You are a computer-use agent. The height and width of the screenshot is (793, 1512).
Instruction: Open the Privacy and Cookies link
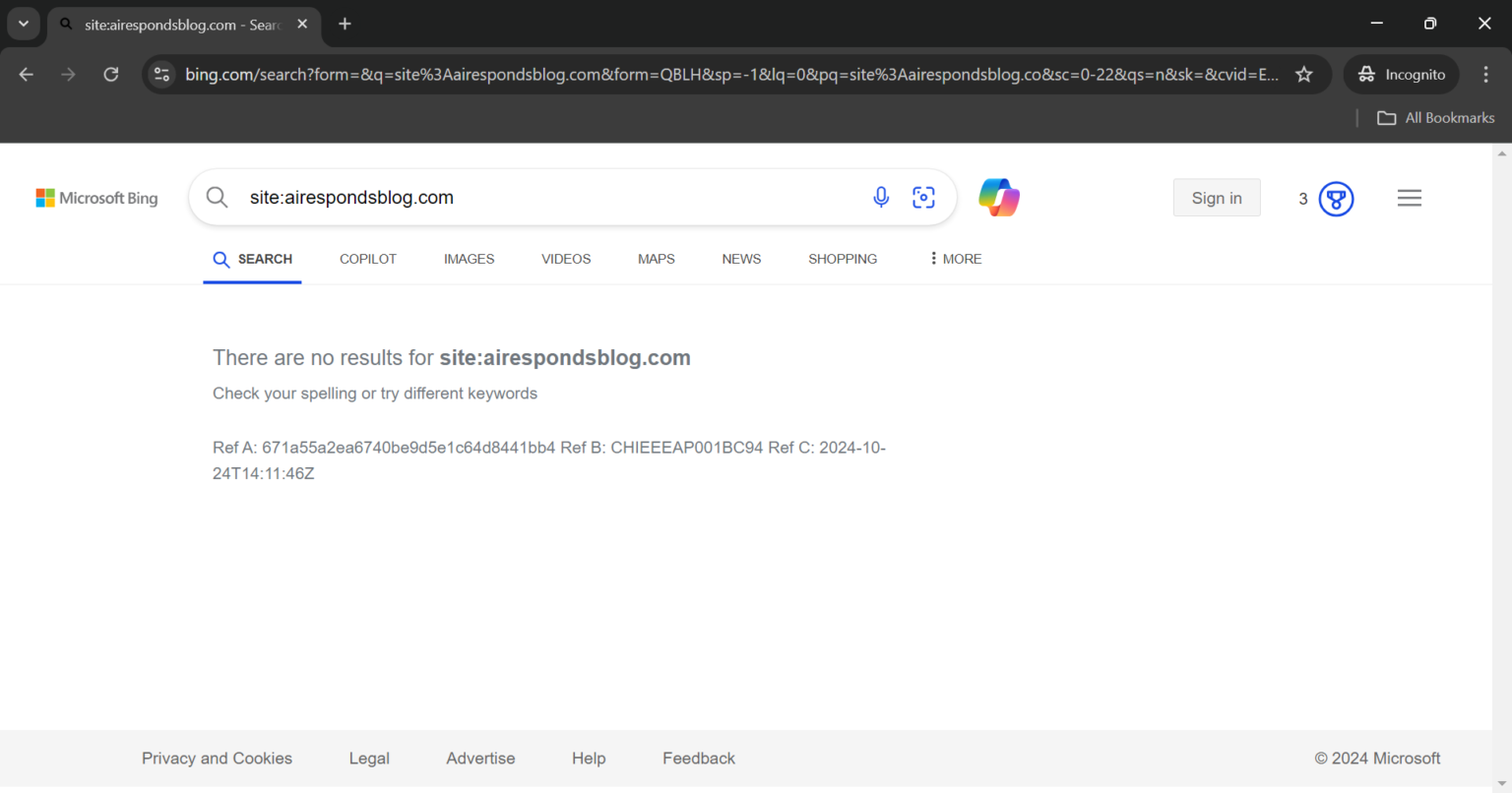[x=217, y=758]
